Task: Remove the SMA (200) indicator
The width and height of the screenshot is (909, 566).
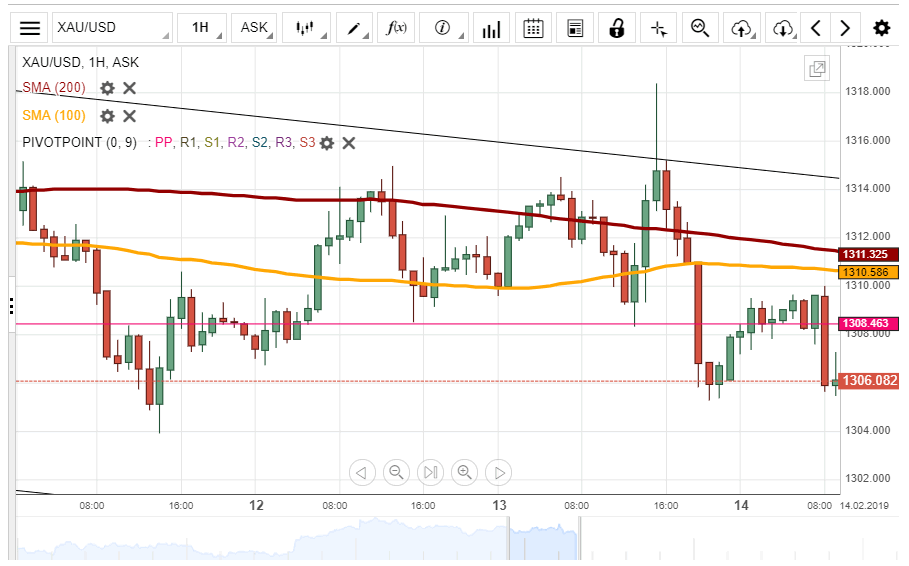Action: coord(130,88)
